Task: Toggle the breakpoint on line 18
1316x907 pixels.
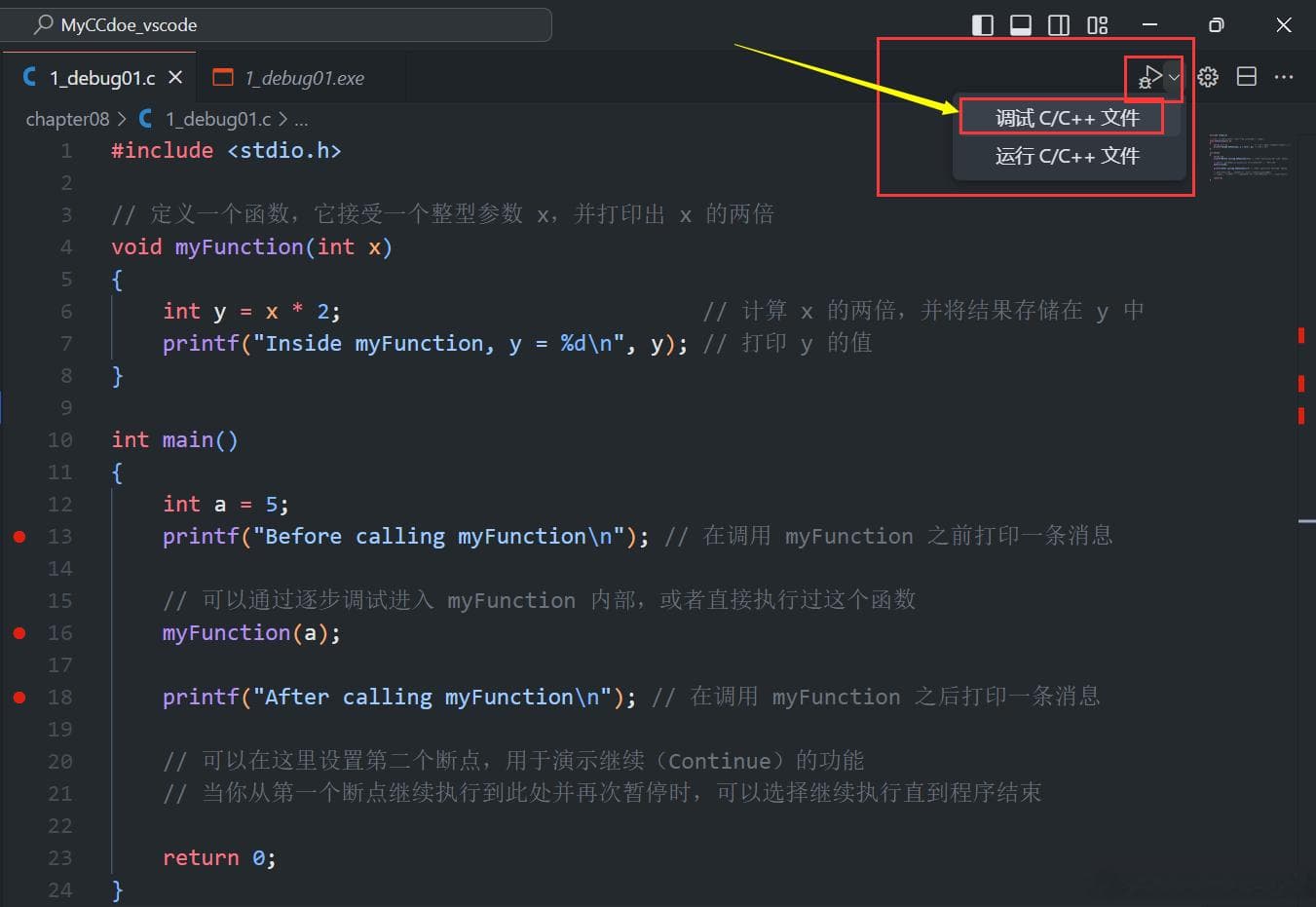Action: [x=19, y=697]
